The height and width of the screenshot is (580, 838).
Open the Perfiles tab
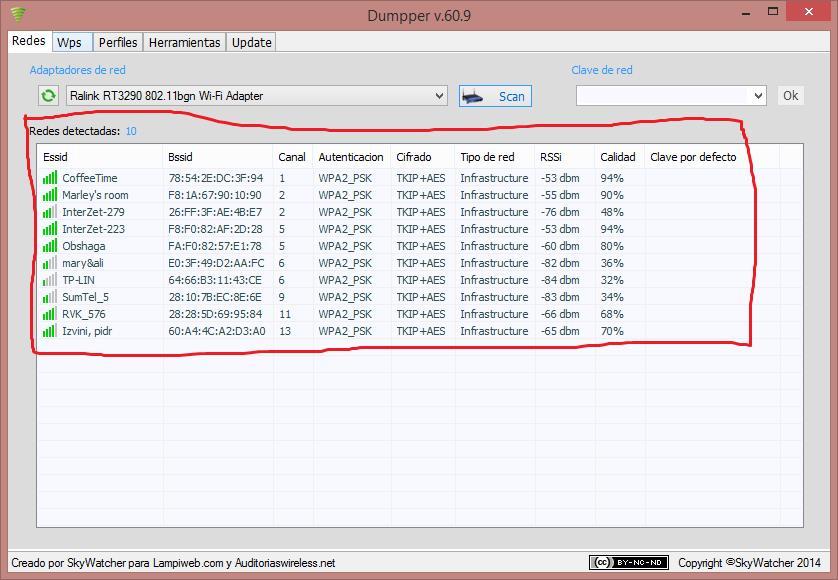pos(118,42)
